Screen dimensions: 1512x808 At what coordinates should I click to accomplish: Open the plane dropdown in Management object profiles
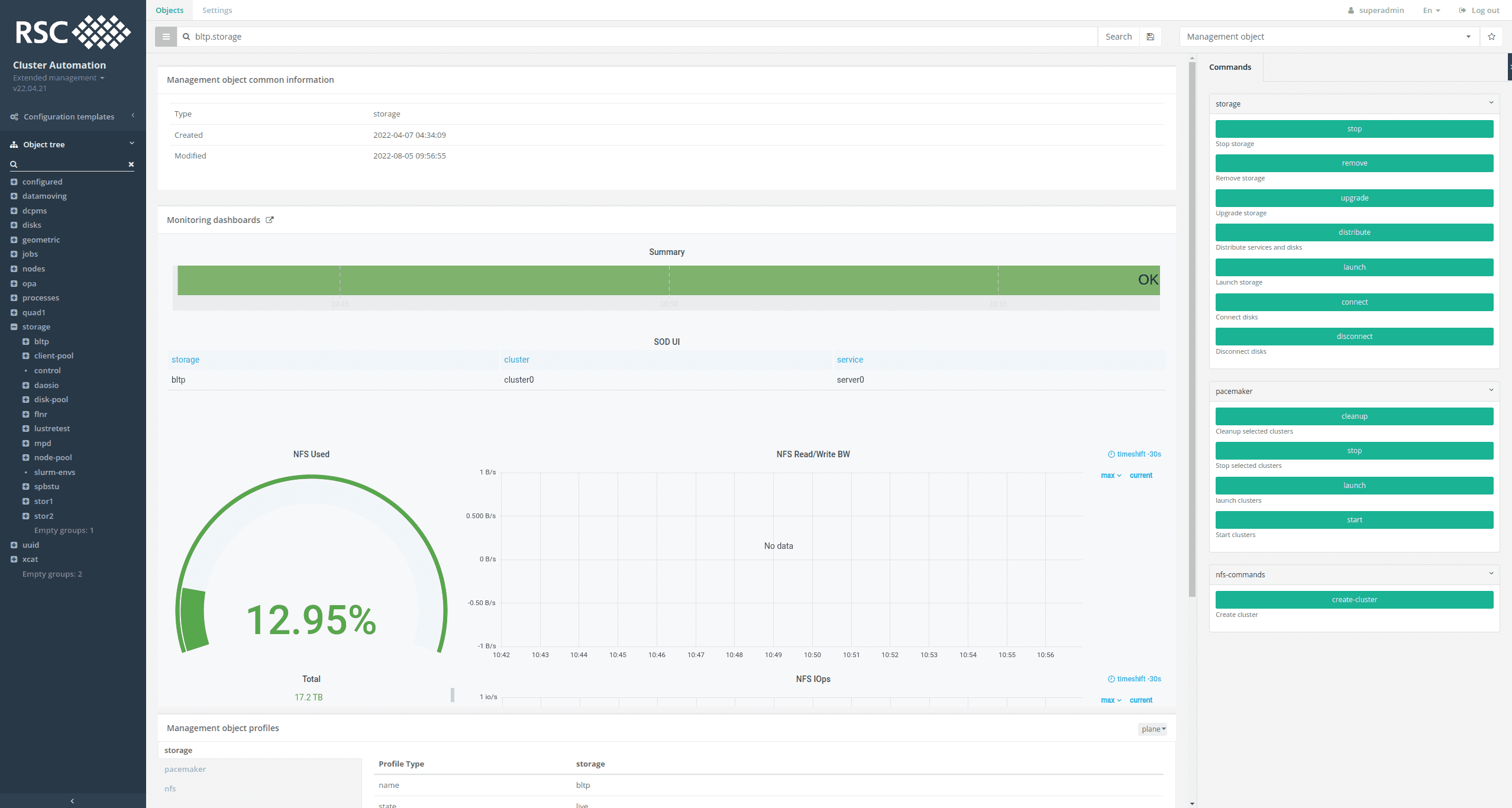pyautogui.click(x=1152, y=729)
